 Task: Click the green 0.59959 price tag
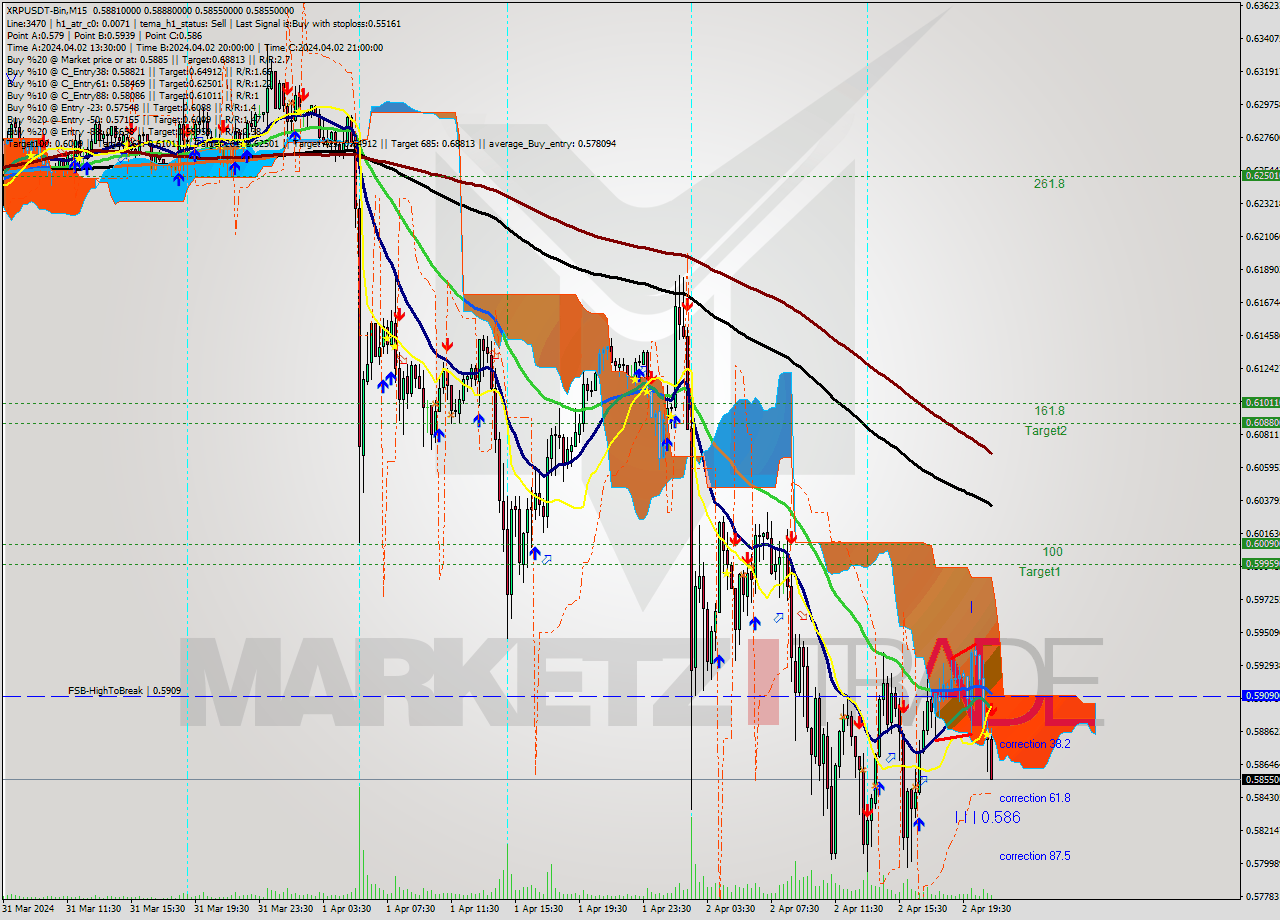pyautogui.click(x=1260, y=563)
